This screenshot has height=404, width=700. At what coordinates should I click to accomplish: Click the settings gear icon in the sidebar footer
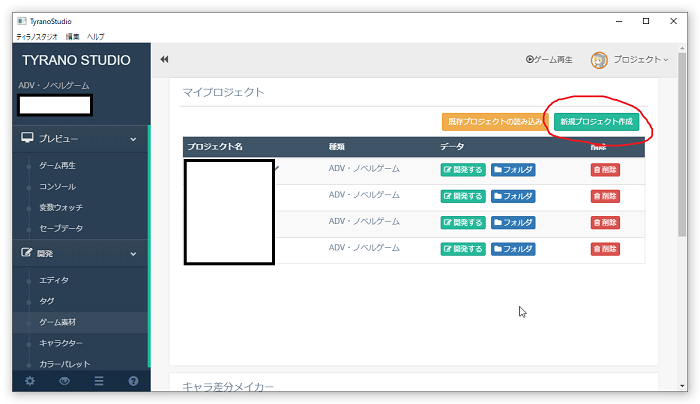pos(30,381)
